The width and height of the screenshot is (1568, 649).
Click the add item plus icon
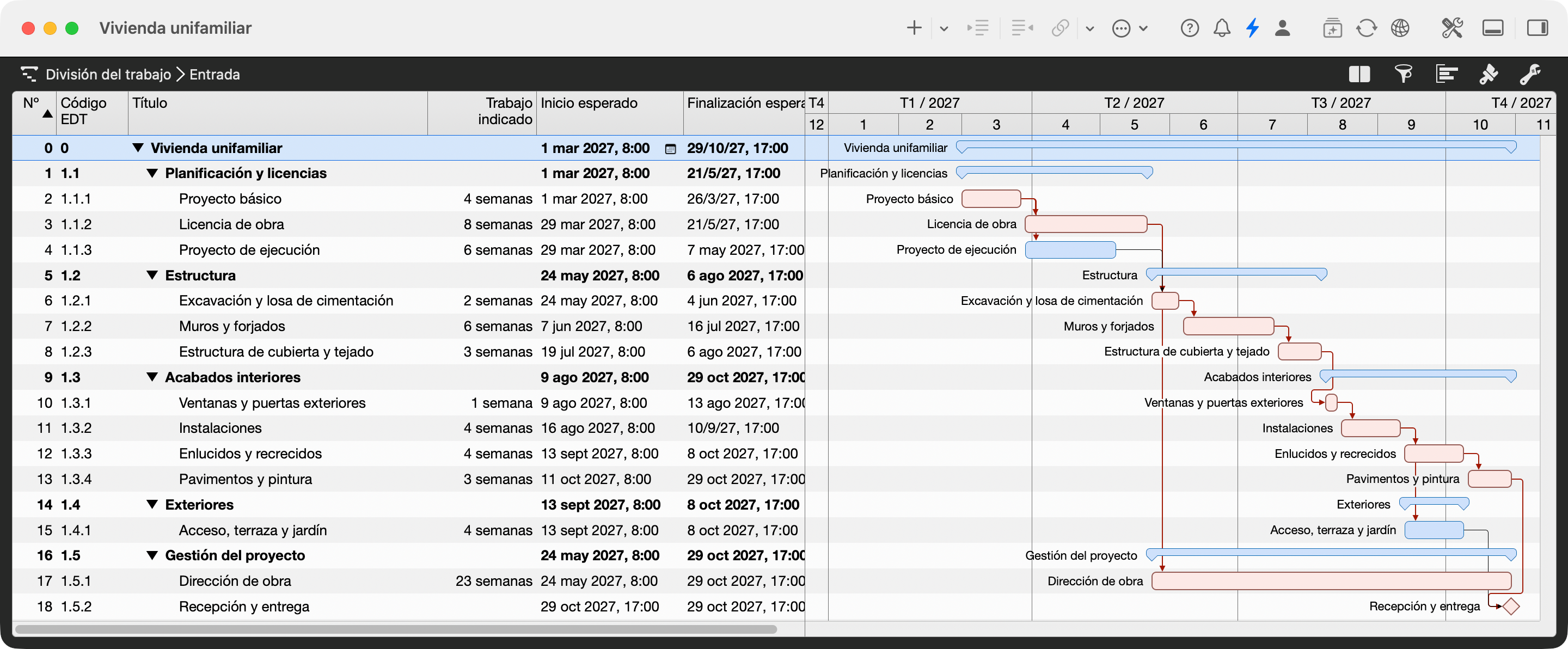point(914,28)
